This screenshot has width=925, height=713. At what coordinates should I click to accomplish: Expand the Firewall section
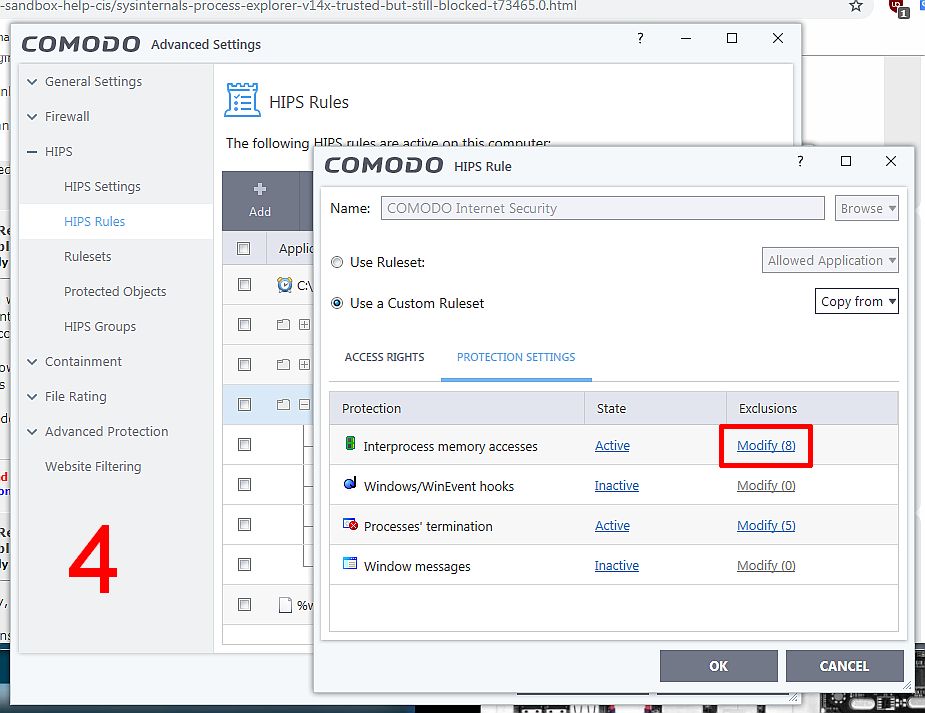[32, 117]
